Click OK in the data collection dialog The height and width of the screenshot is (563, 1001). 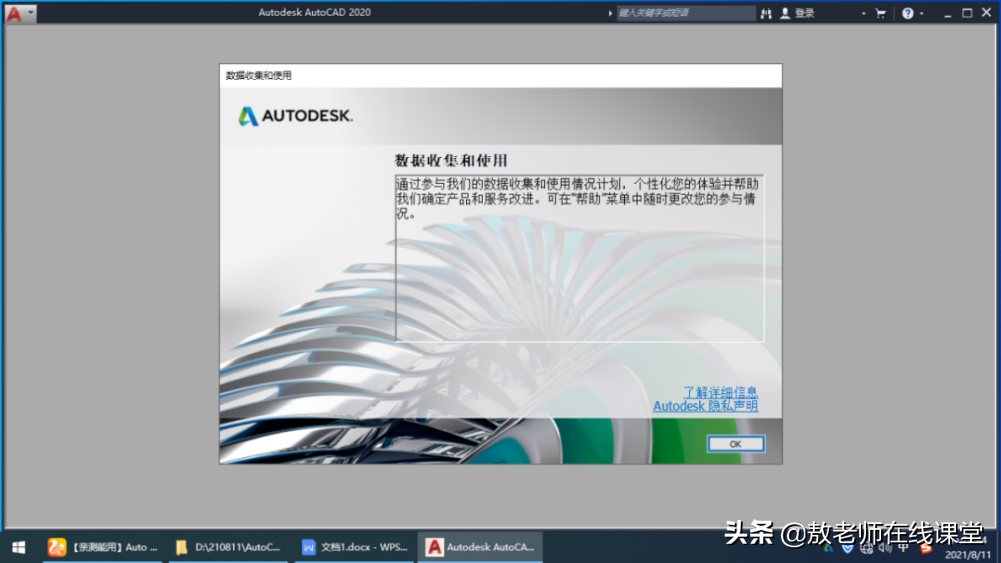pos(735,444)
